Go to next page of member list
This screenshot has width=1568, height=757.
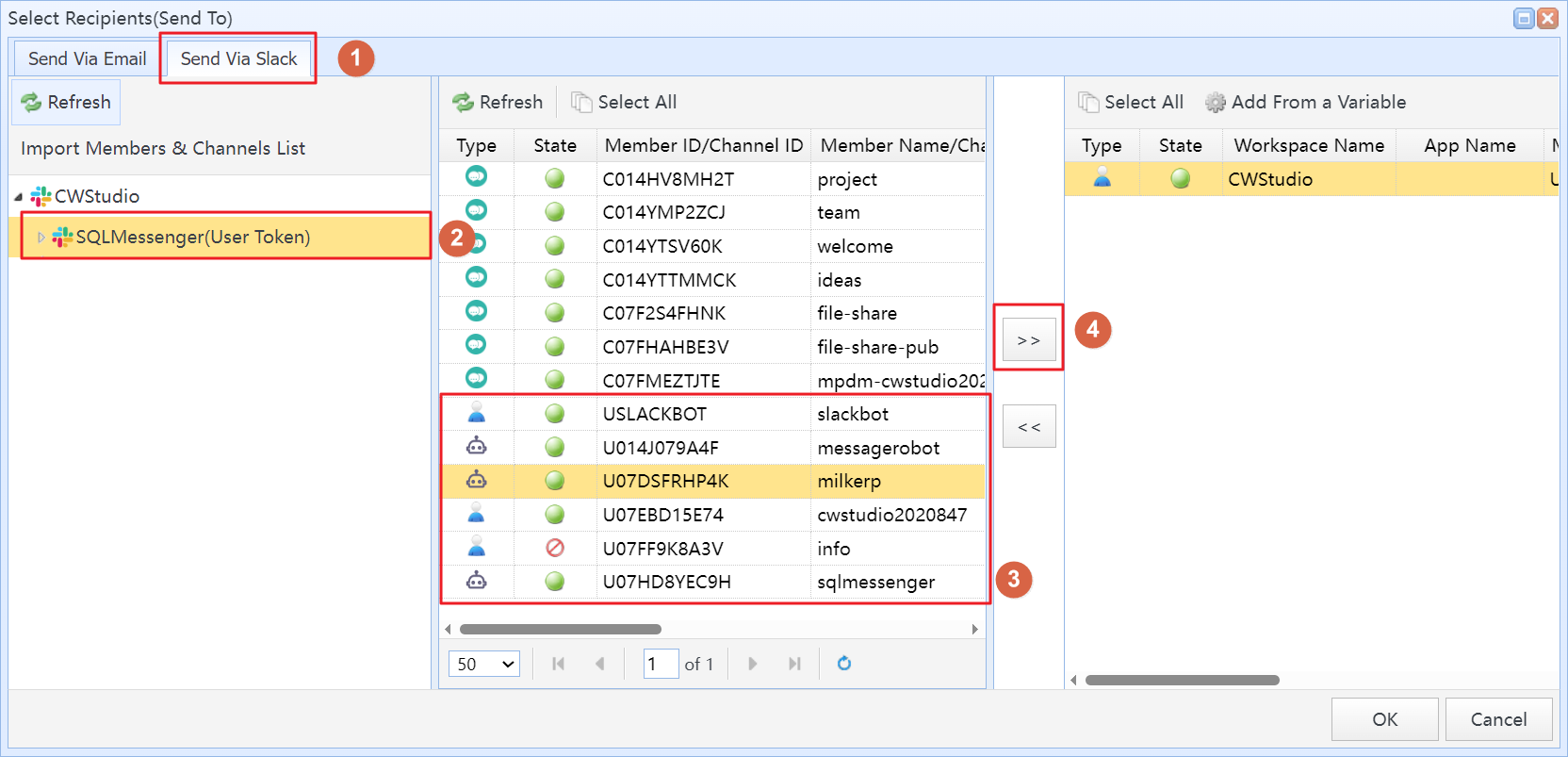(752, 664)
